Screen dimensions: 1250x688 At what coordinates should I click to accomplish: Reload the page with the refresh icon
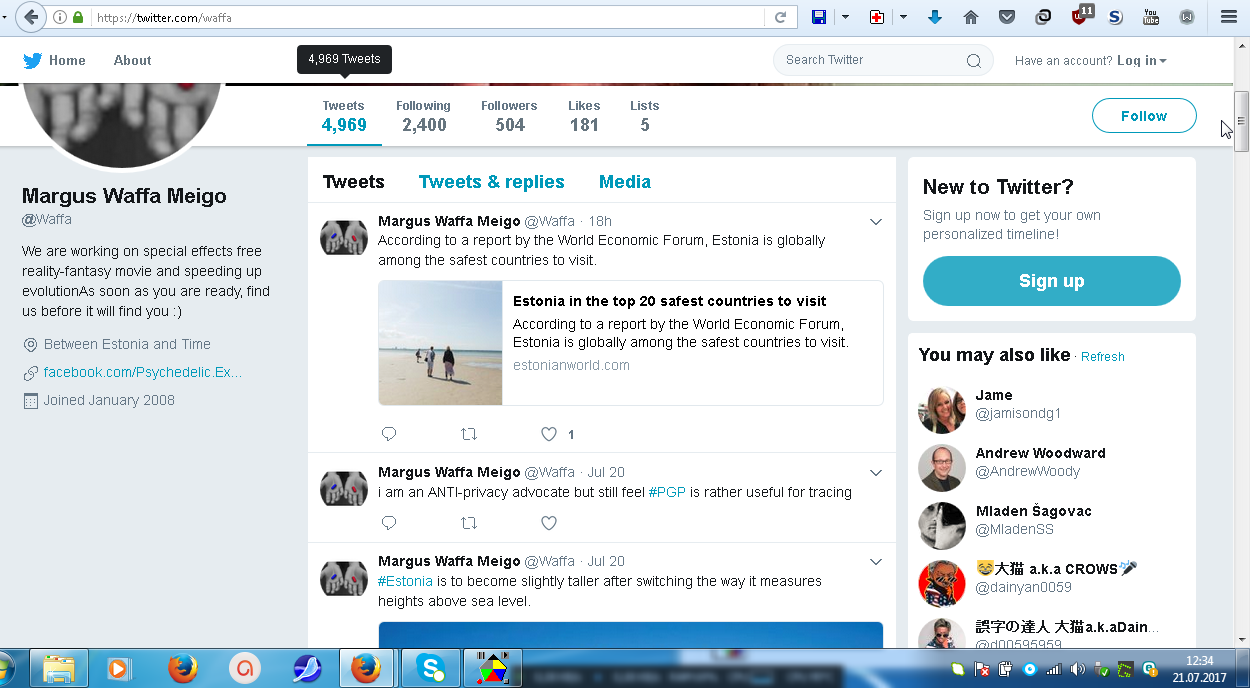780,17
